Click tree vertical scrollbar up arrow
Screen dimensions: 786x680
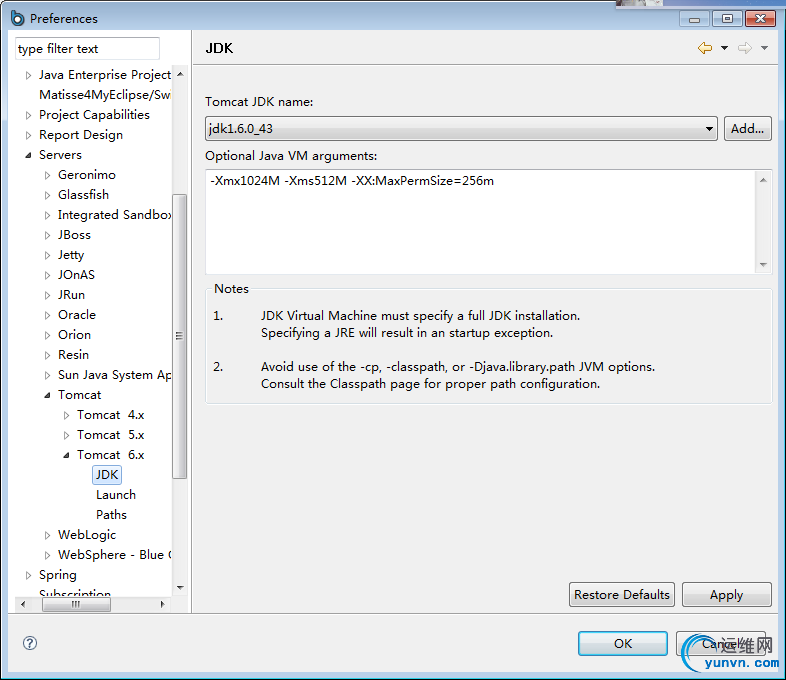pyautogui.click(x=180, y=74)
